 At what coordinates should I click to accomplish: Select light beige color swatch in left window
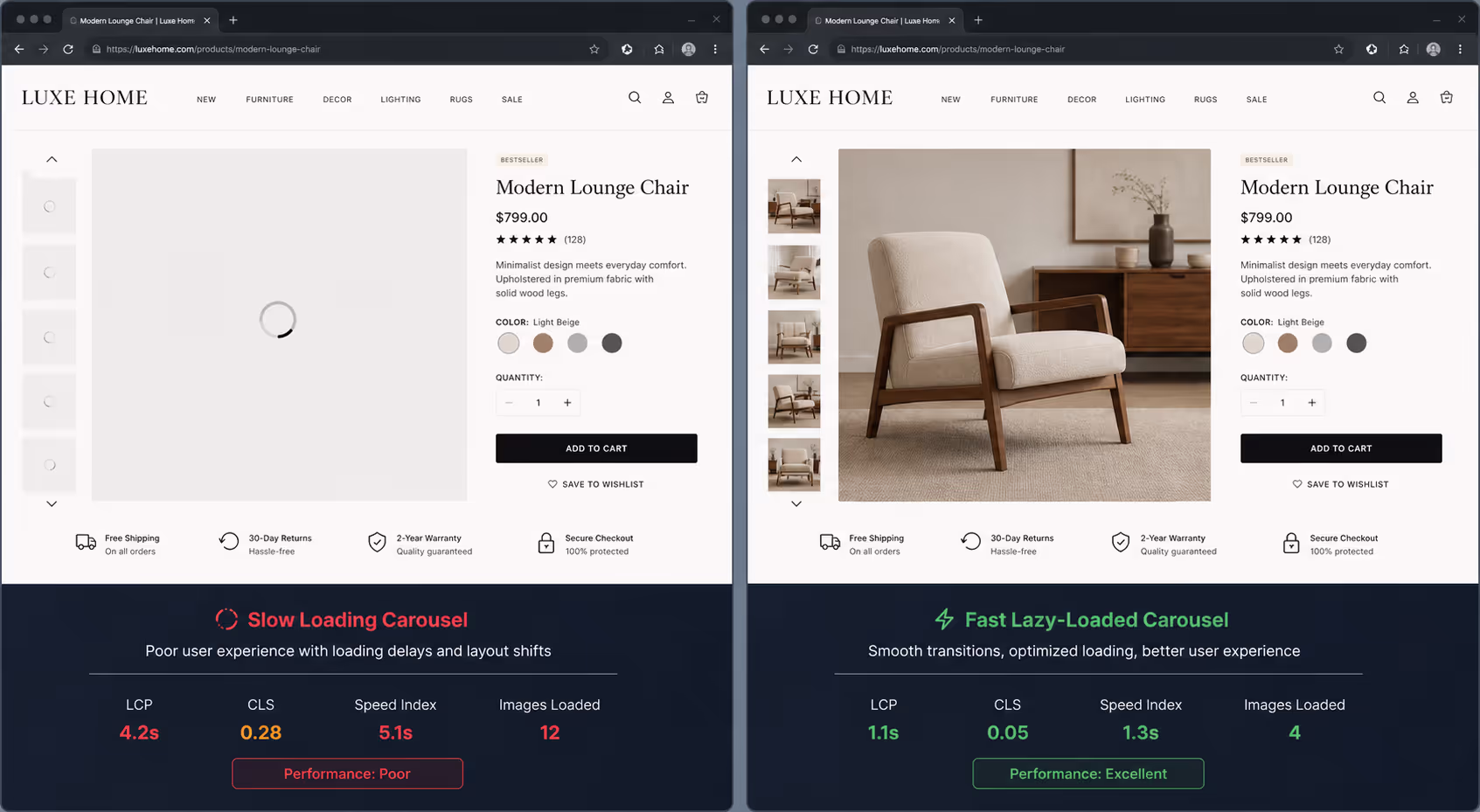(x=509, y=344)
